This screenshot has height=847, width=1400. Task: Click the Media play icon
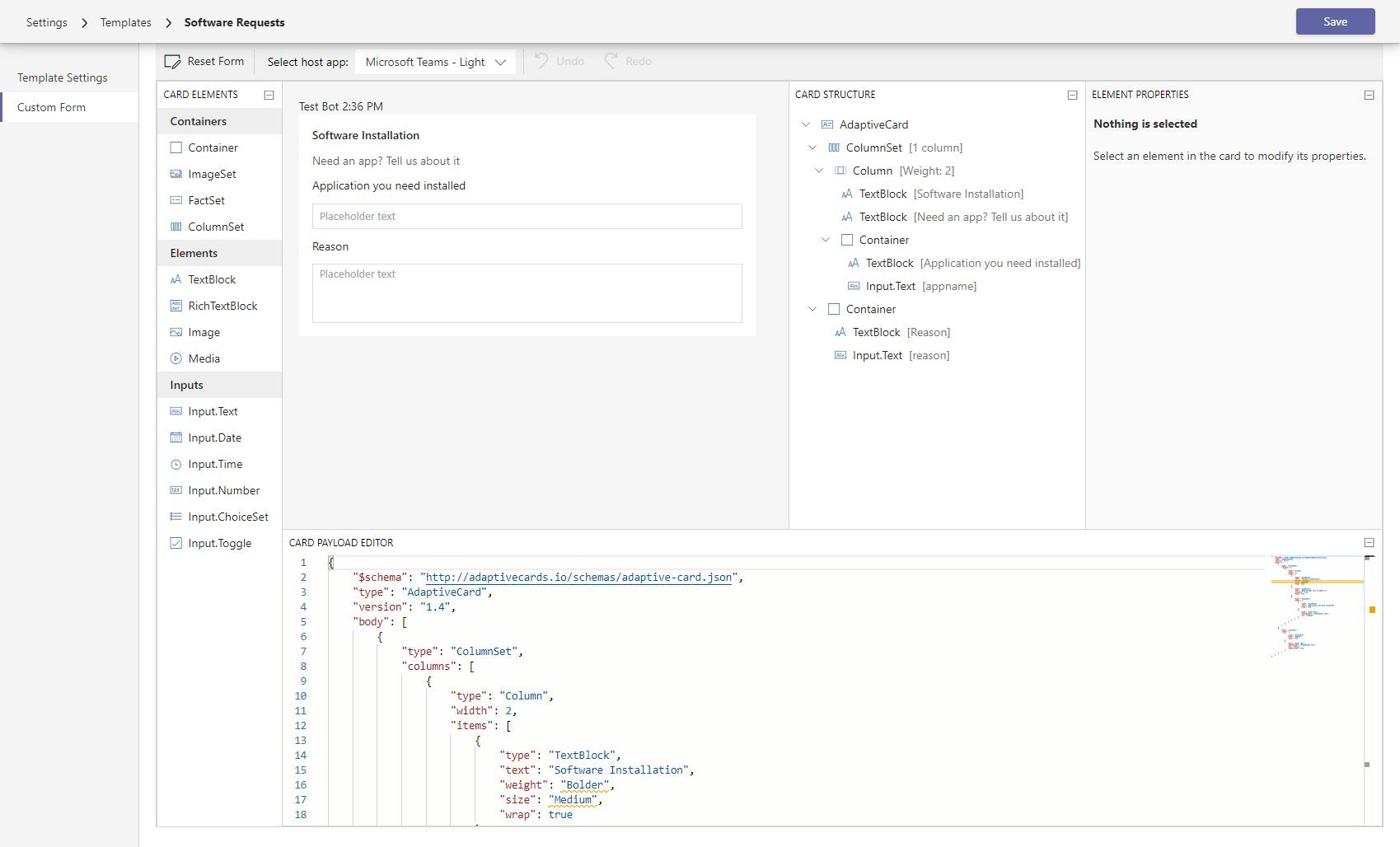(176, 358)
